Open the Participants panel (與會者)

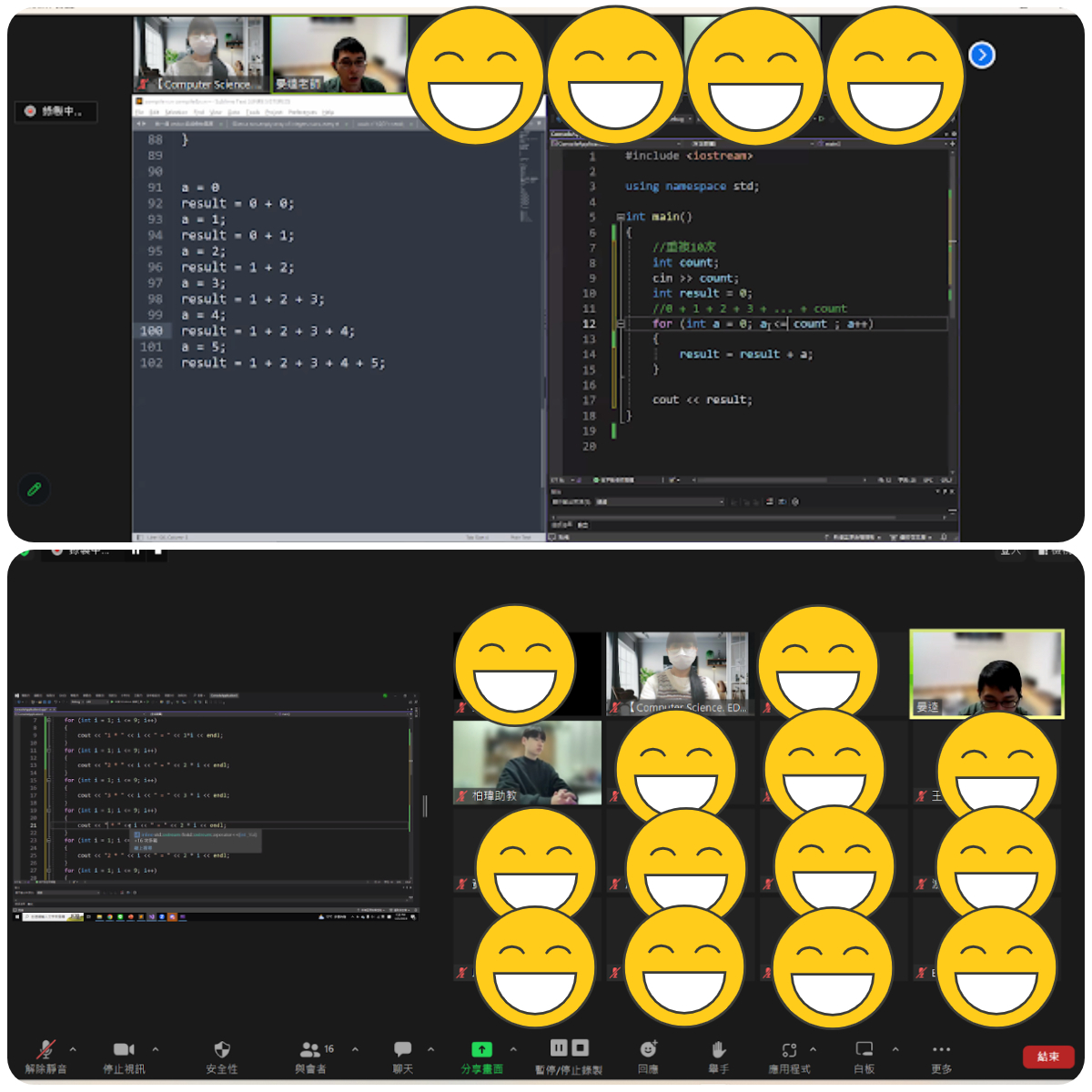(311, 1050)
